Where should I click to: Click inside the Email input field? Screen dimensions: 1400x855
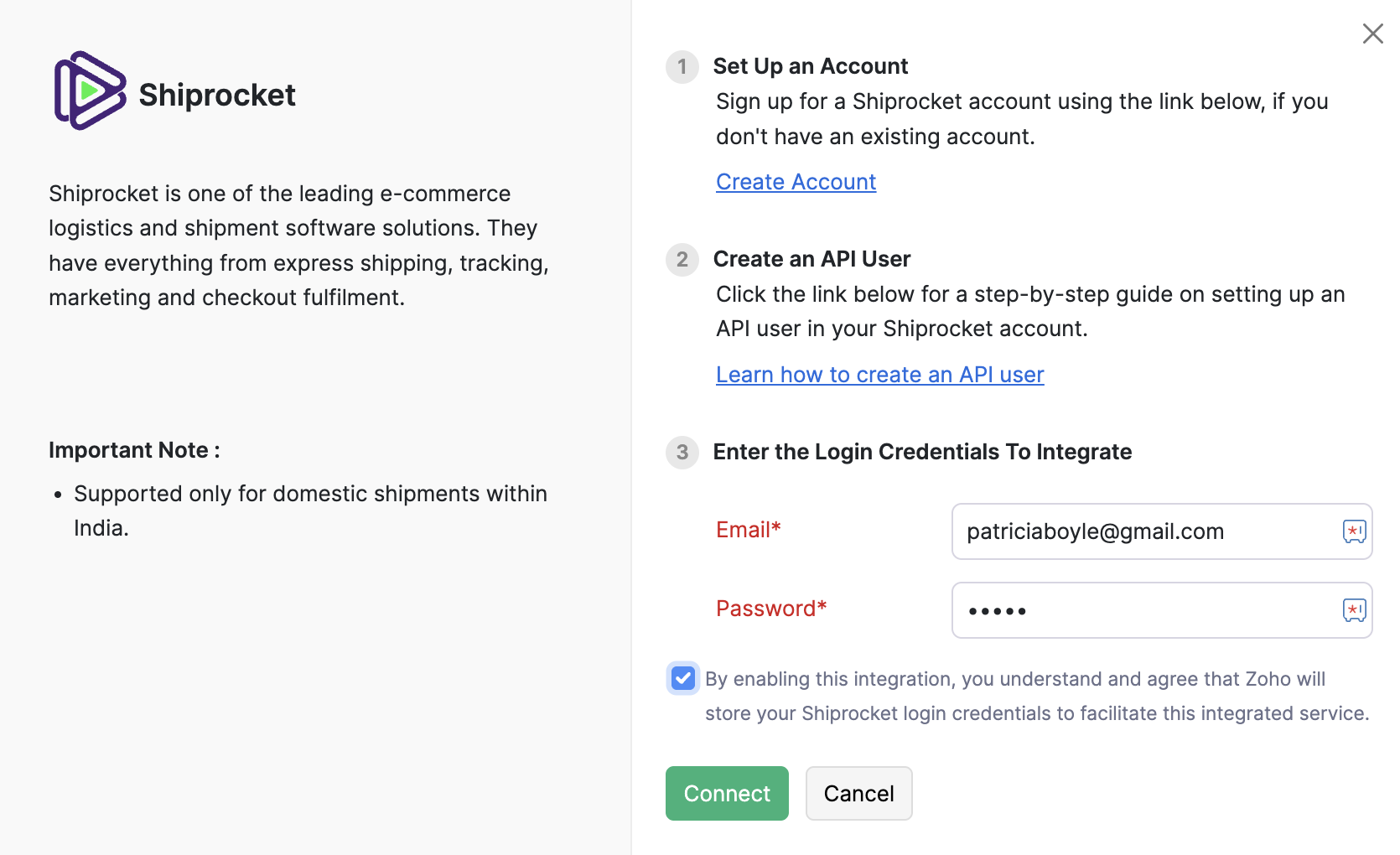(x=1132, y=531)
